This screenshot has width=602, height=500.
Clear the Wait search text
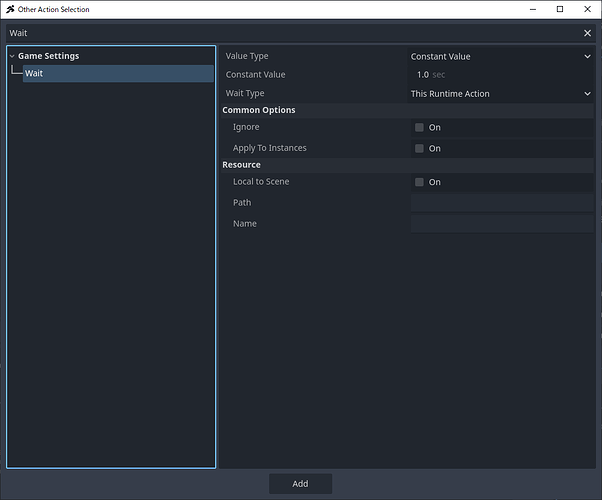[587, 33]
